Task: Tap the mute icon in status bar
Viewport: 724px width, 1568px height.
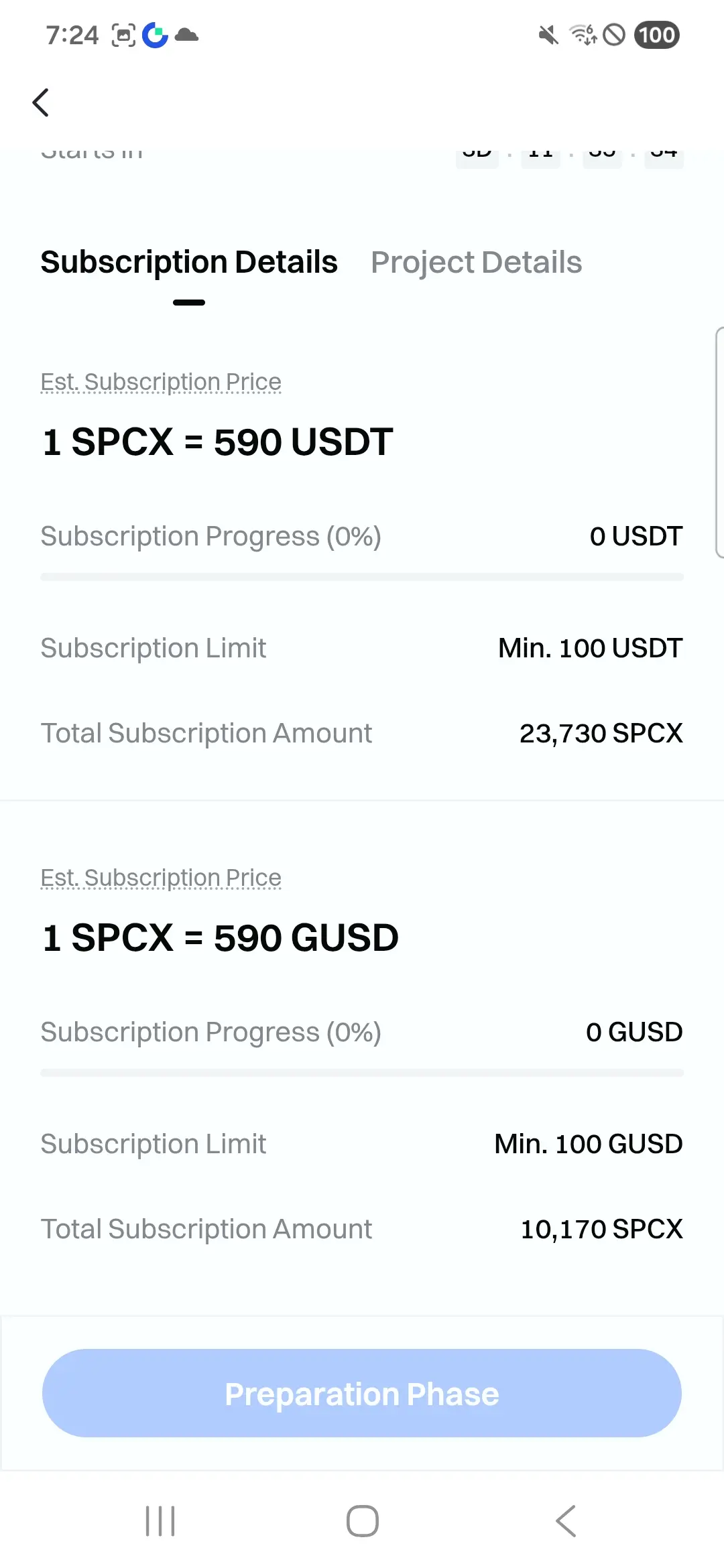Action: pos(548,35)
